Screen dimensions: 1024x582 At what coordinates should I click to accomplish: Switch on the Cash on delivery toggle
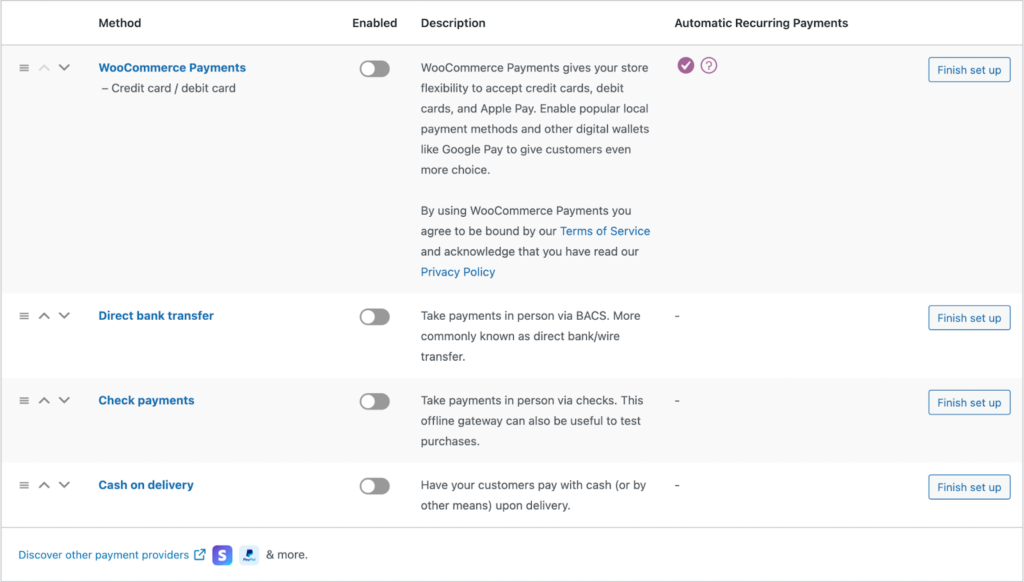[x=374, y=486]
